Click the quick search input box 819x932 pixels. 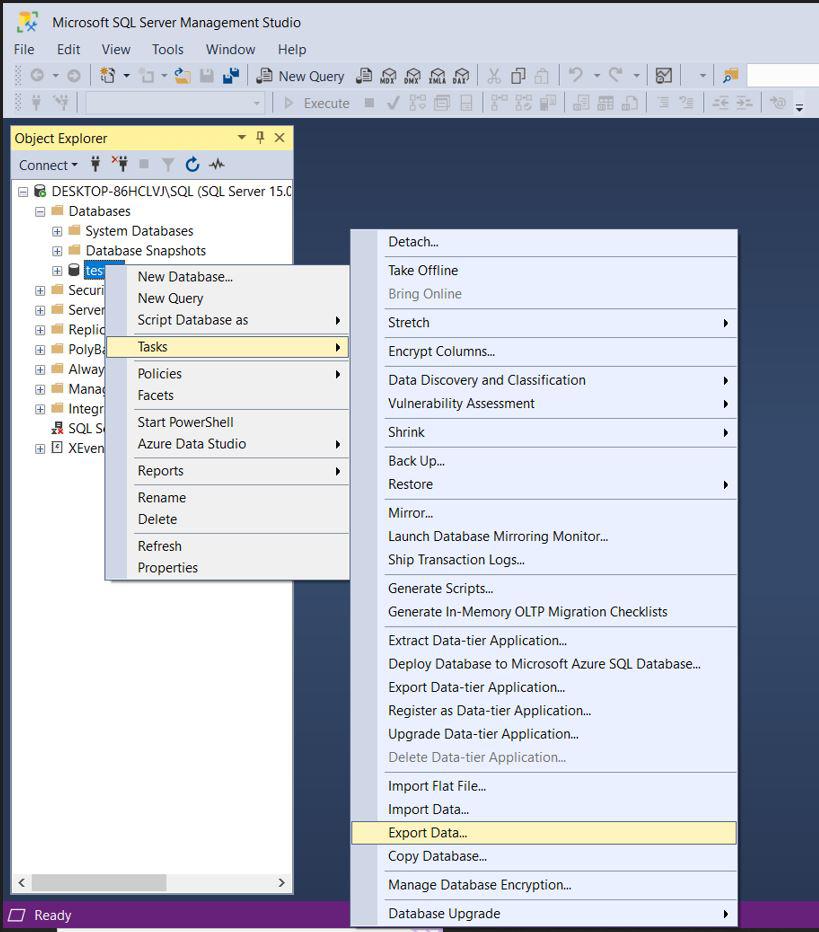pyautogui.click(x=782, y=75)
